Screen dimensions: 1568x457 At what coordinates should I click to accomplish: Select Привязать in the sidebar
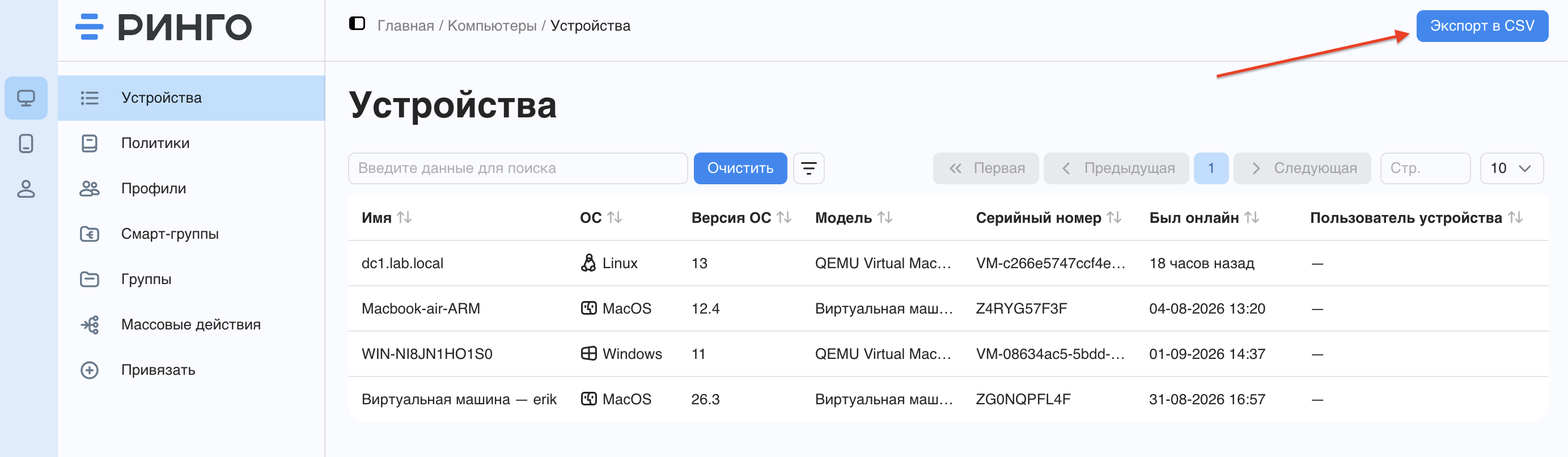[x=191, y=370]
